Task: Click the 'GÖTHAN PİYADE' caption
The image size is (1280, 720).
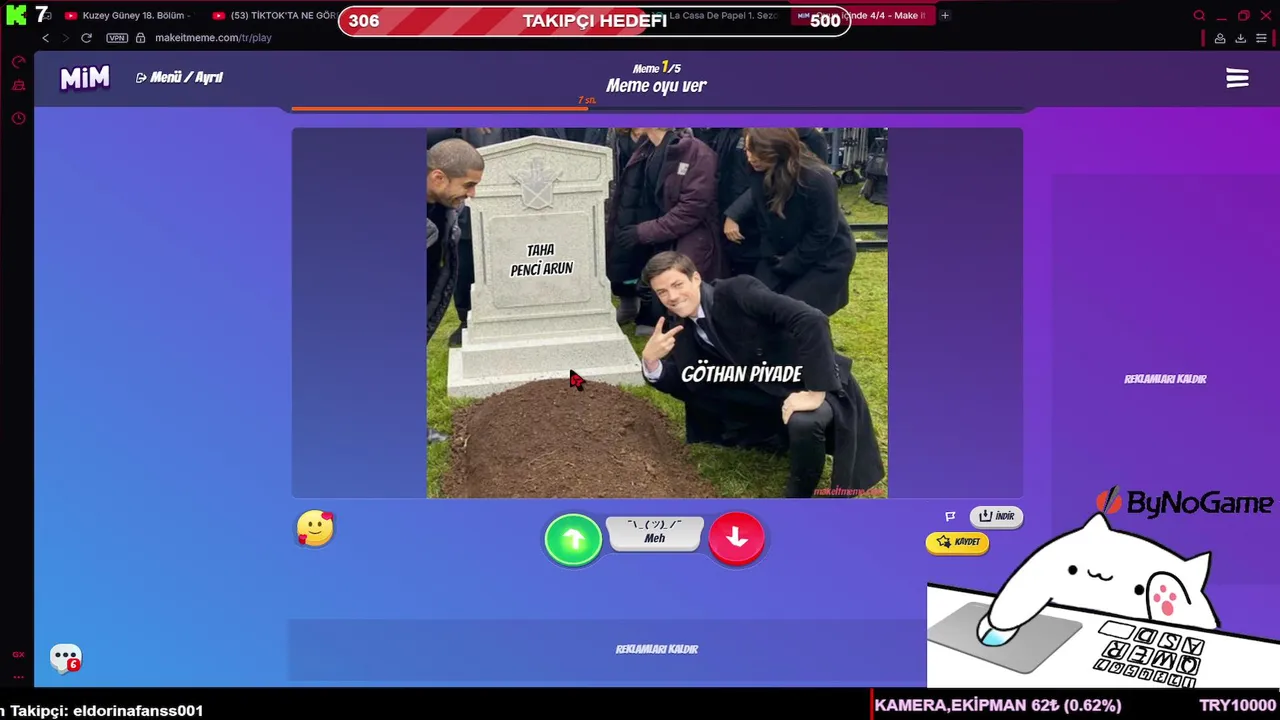Action: click(741, 374)
